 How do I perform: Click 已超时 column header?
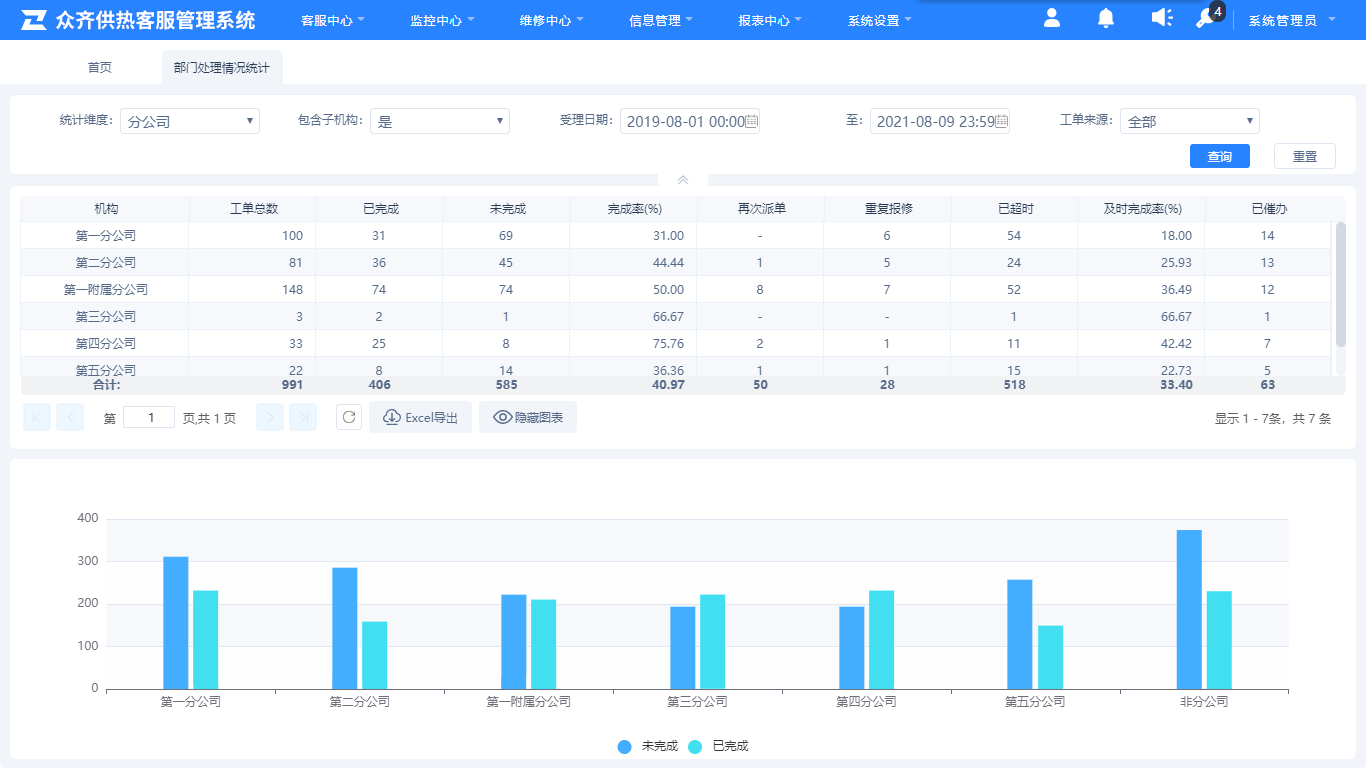pyautogui.click(x=1015, y=209)
